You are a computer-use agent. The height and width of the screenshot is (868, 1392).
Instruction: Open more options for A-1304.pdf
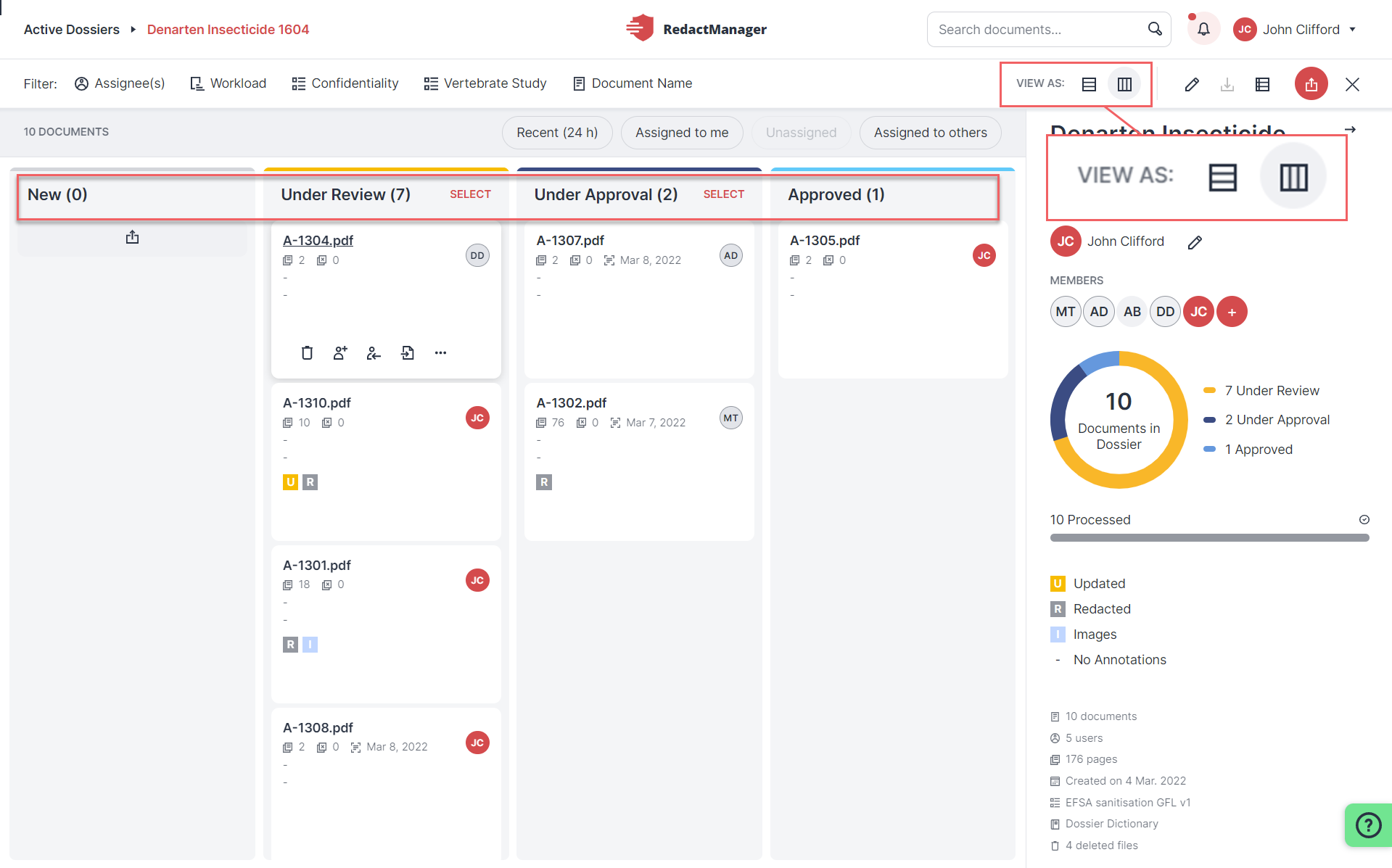point(440,352)
